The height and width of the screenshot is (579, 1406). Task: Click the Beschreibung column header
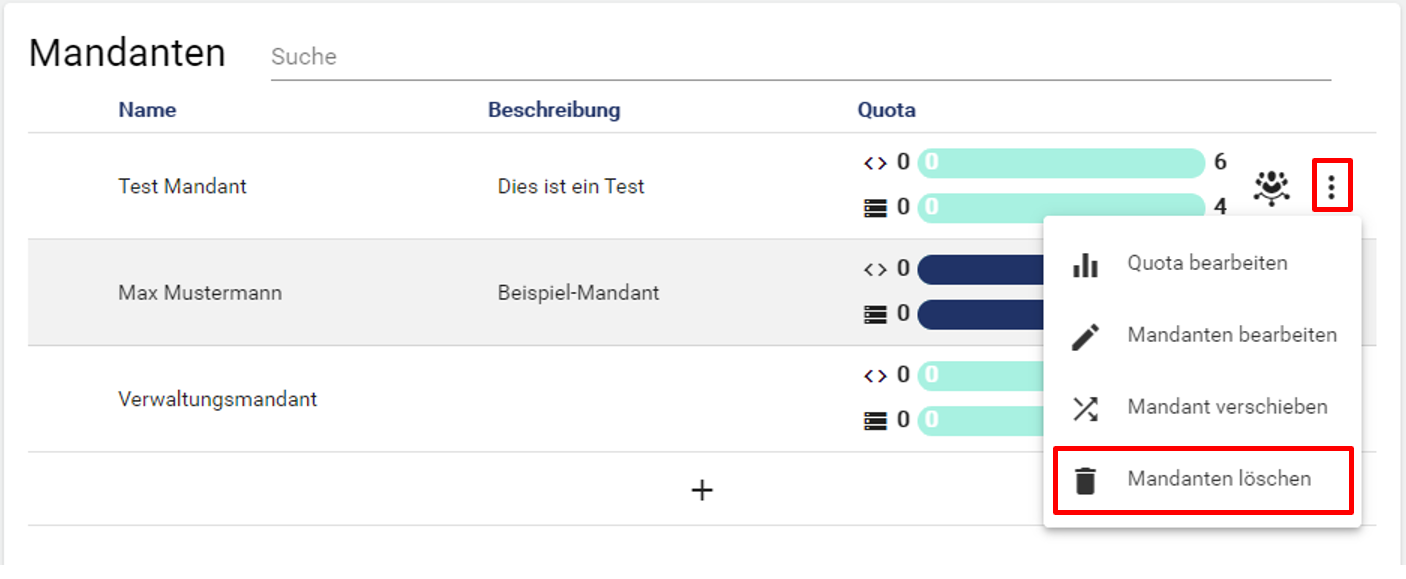[554, 110]
